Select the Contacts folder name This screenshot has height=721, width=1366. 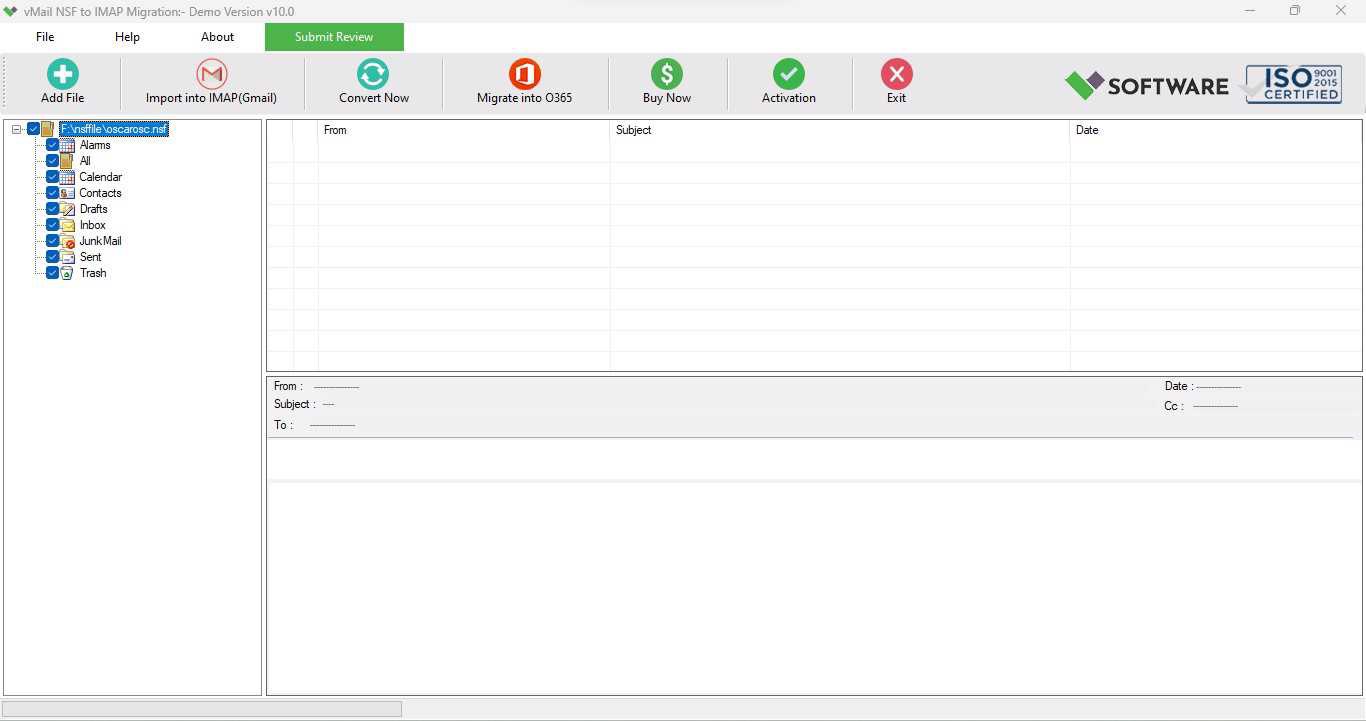tap(101, 193)
